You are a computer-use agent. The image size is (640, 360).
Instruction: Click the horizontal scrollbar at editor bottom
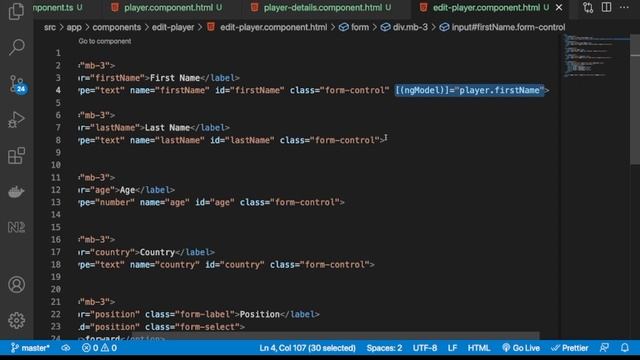335,336
